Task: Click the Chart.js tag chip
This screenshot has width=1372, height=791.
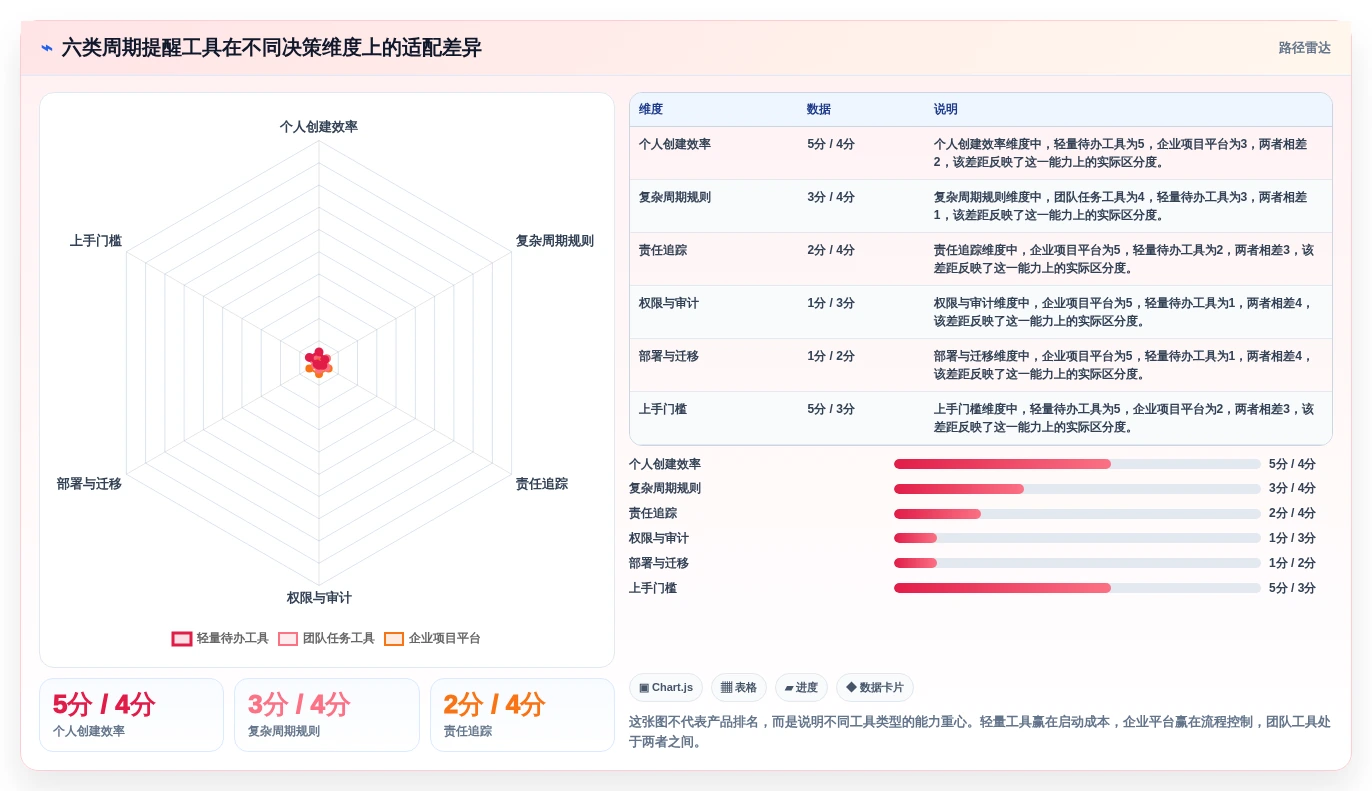Action: (x=666, y=688)
